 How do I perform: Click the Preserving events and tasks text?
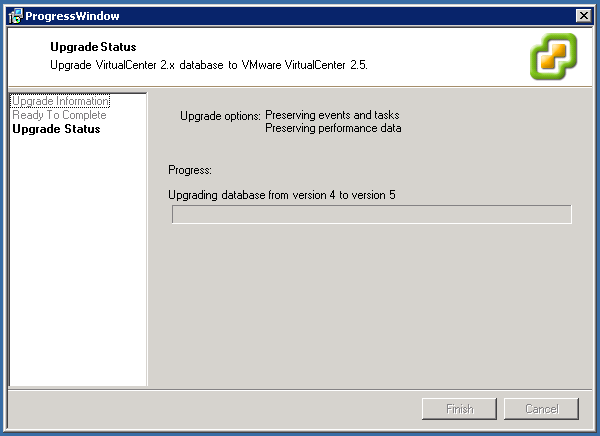(x=332, y=116)
